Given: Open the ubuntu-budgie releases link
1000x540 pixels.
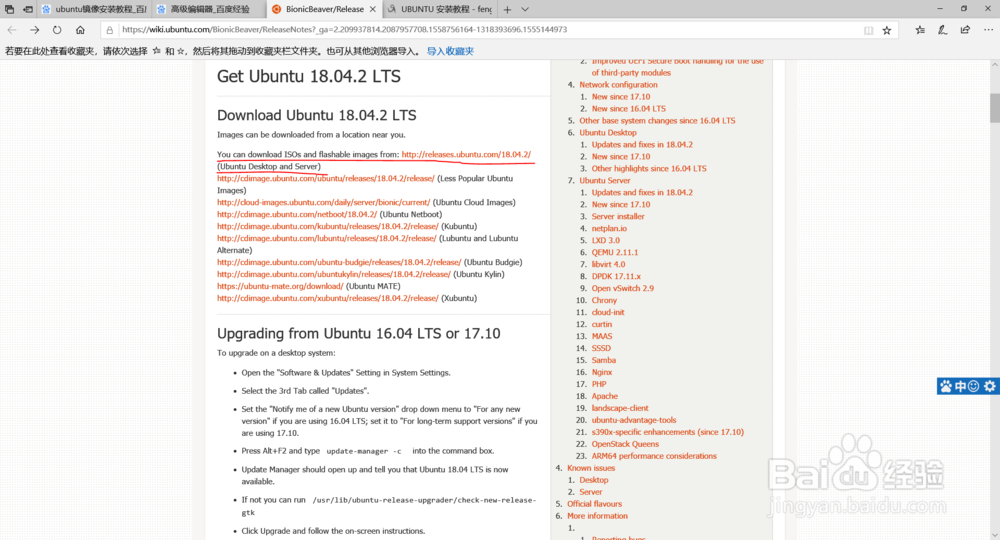Looking at the screenshot, I should point(339,262).
